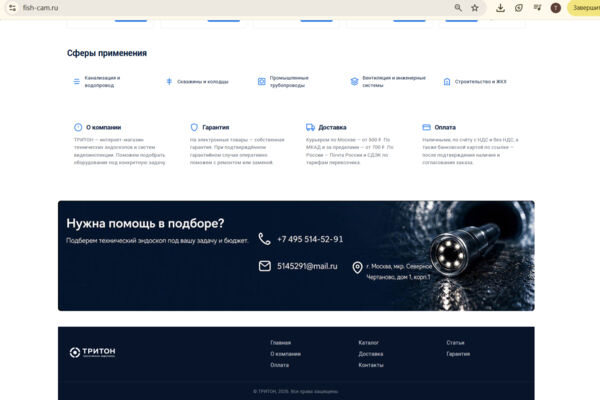
Task: Open Доставка in footer menu
Action: tap(371, 354)
